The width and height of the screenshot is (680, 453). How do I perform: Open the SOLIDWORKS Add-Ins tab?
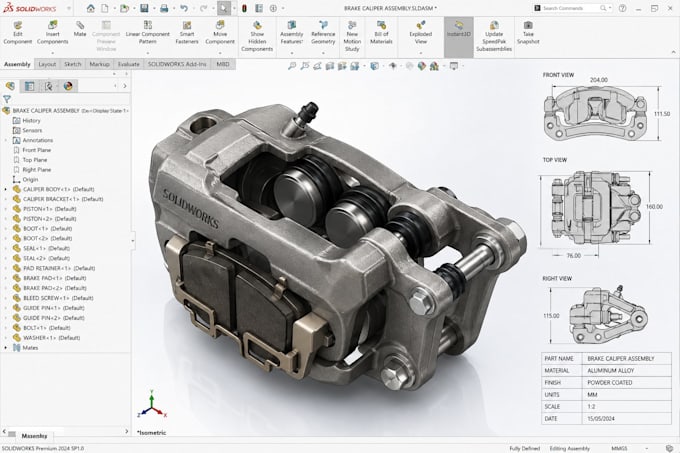[x=177, y=64]
